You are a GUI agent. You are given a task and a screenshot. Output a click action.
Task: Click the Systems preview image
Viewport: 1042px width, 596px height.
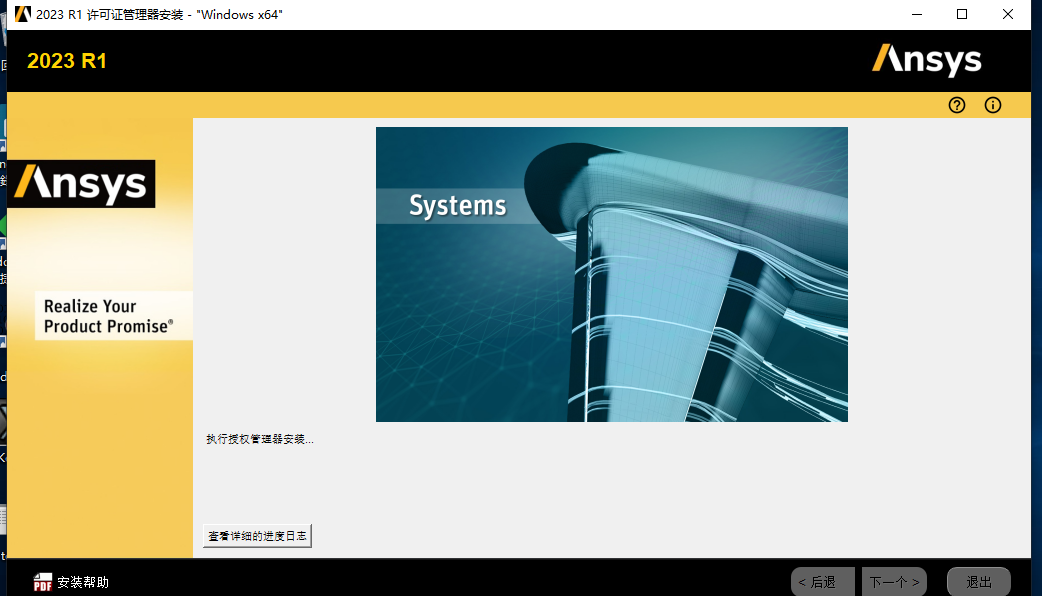[x=611, y=274]
